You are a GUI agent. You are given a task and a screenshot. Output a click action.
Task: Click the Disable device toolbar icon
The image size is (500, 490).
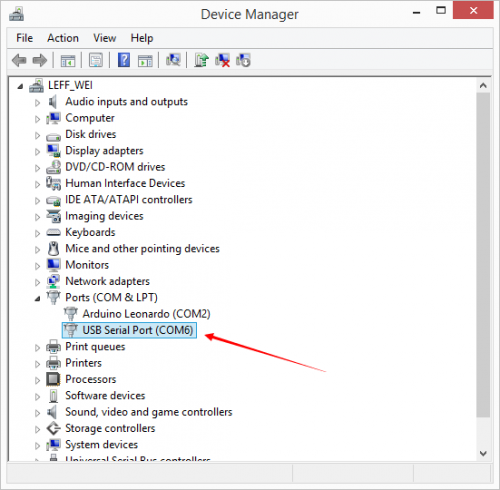[x=243, y=60]
